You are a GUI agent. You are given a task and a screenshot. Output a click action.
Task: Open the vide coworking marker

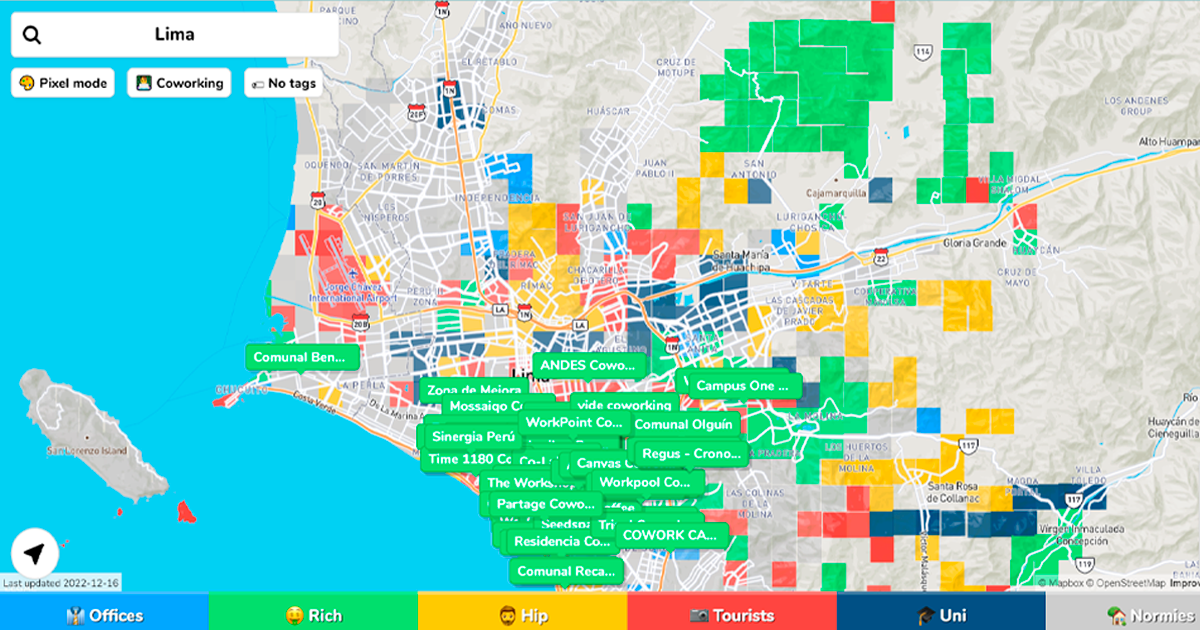pos(624,405)
